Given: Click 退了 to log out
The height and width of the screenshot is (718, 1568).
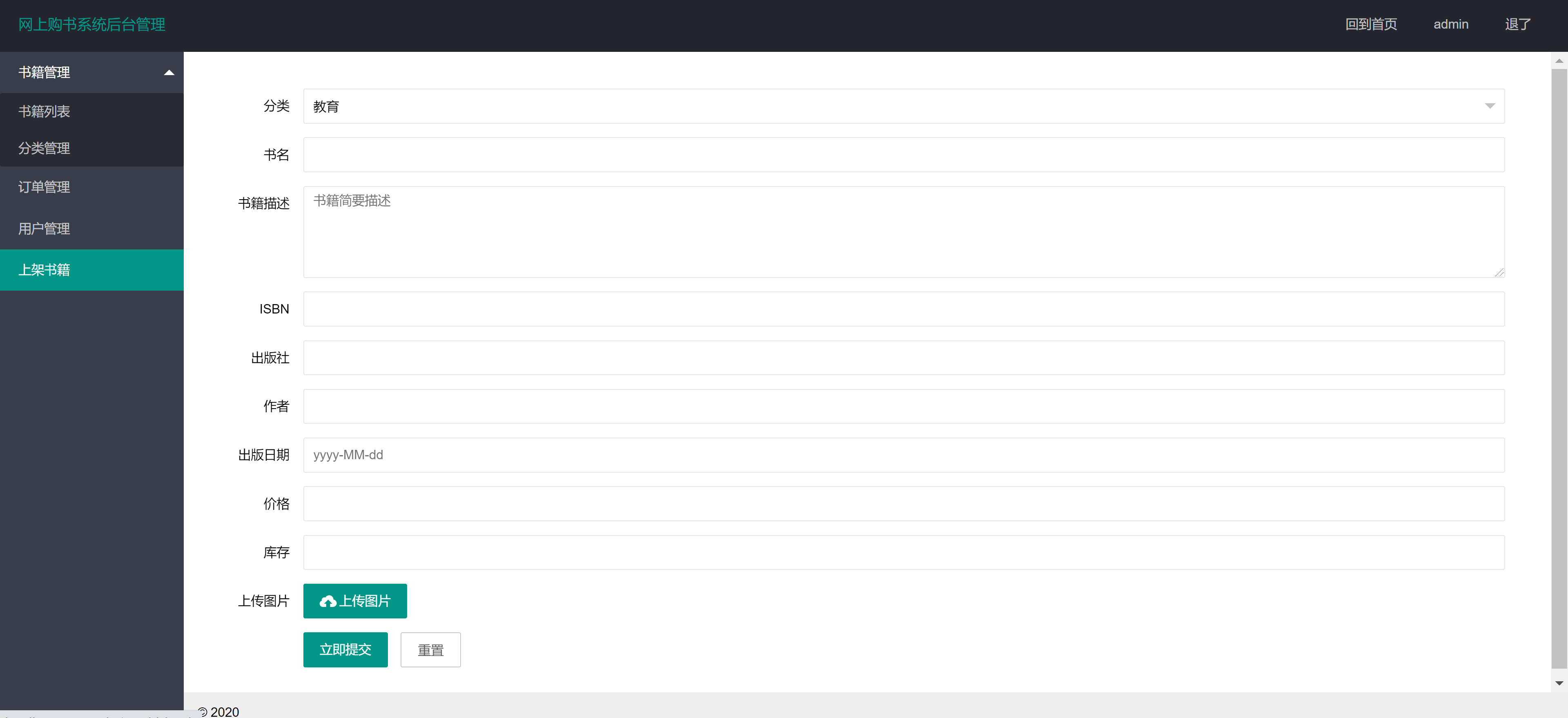Looking at the screenshot, I should pyautogui.click(x=1517, y=24).
